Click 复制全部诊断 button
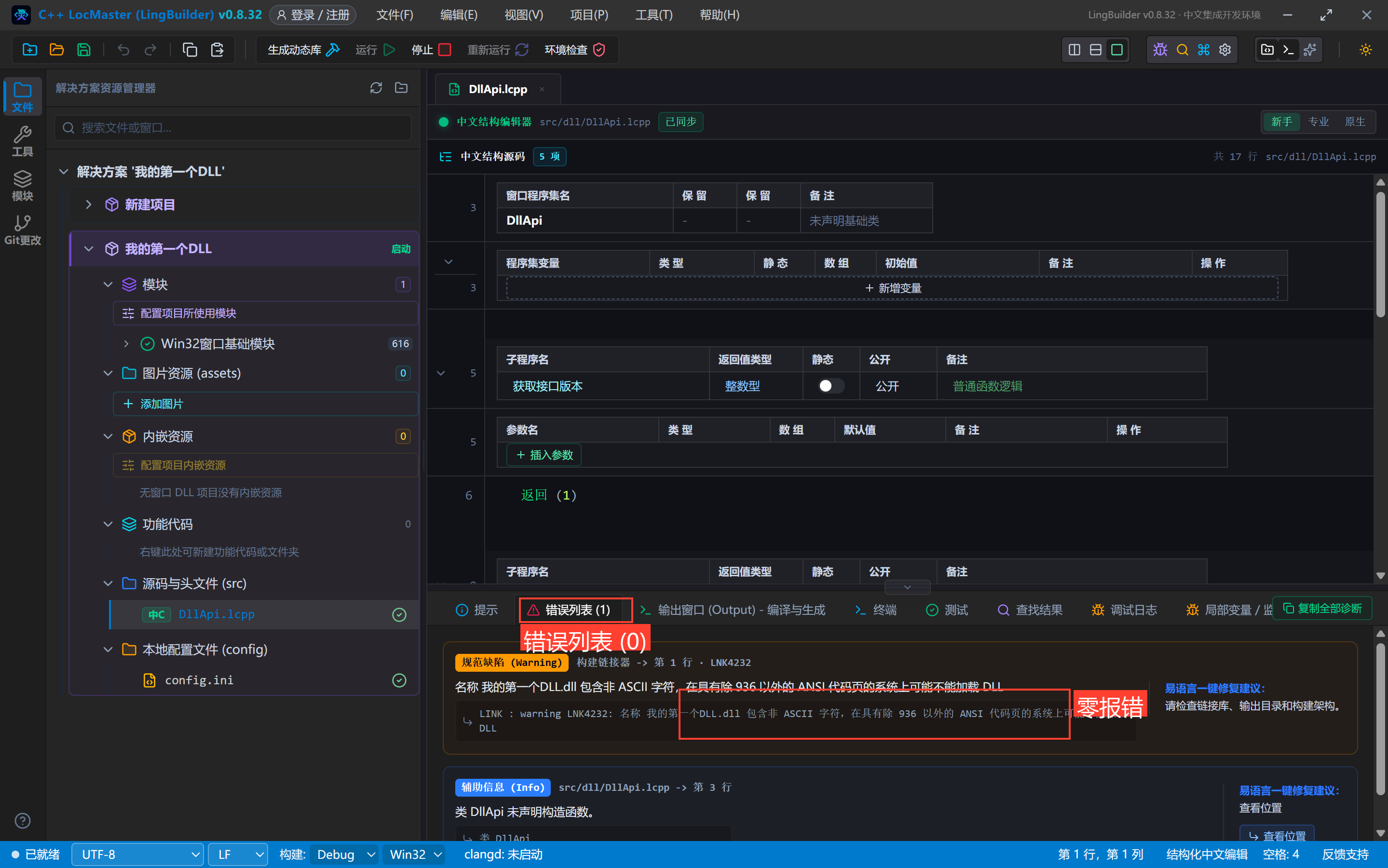The width and height of the screenshot is (1388, 868). tap(1322, 609)
